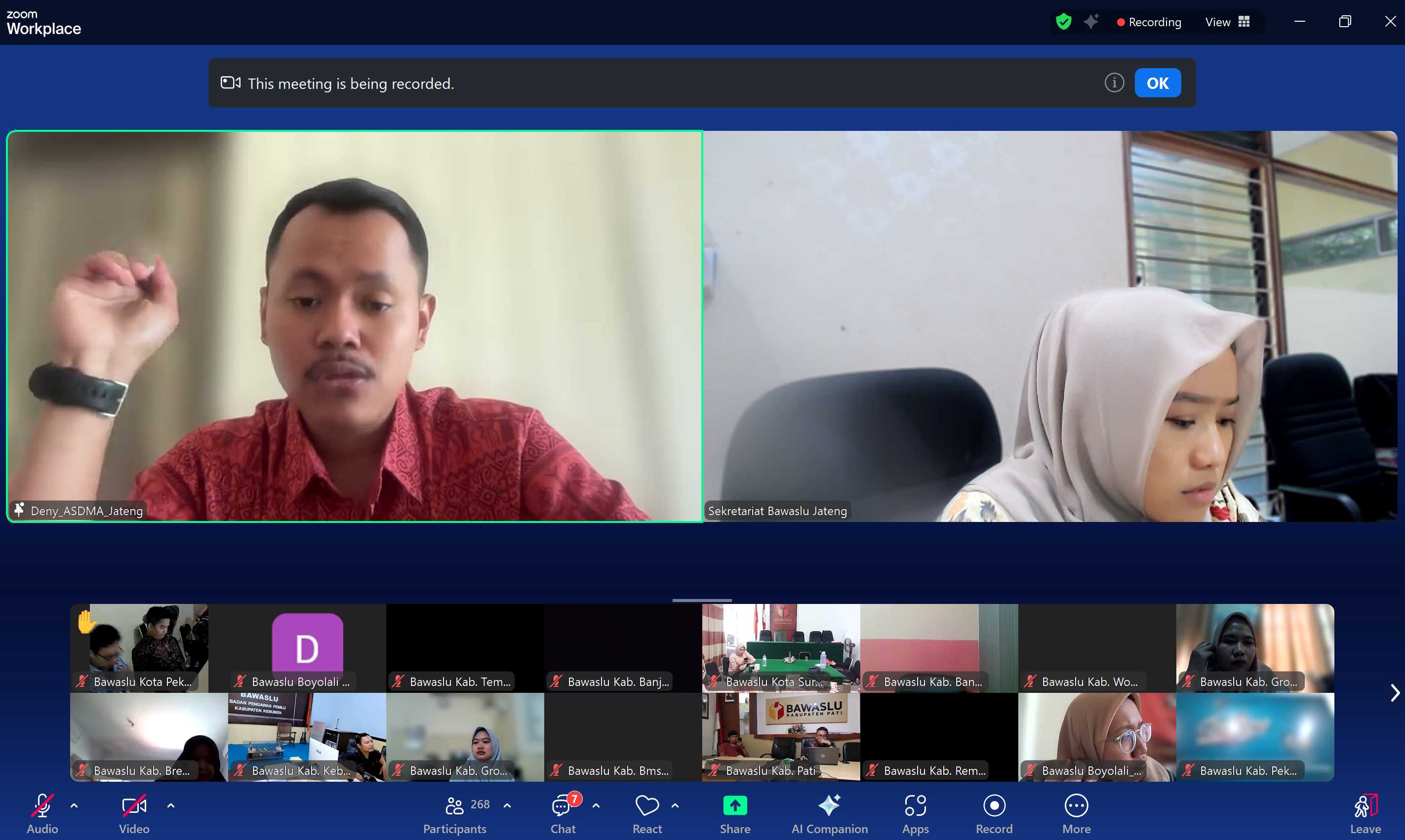This screenshot has height=840, width=1405.
Task: Select Bawaslu Kab. Ban... thumbnail
Action: tap(939, 647)
